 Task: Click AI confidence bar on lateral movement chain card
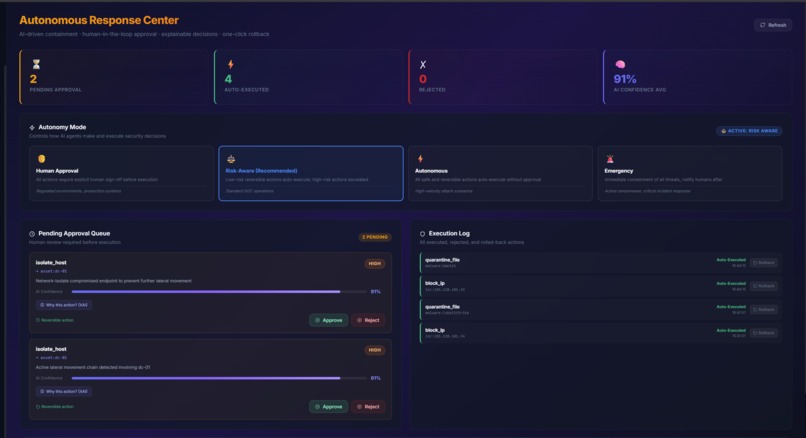tap(219, 378)
